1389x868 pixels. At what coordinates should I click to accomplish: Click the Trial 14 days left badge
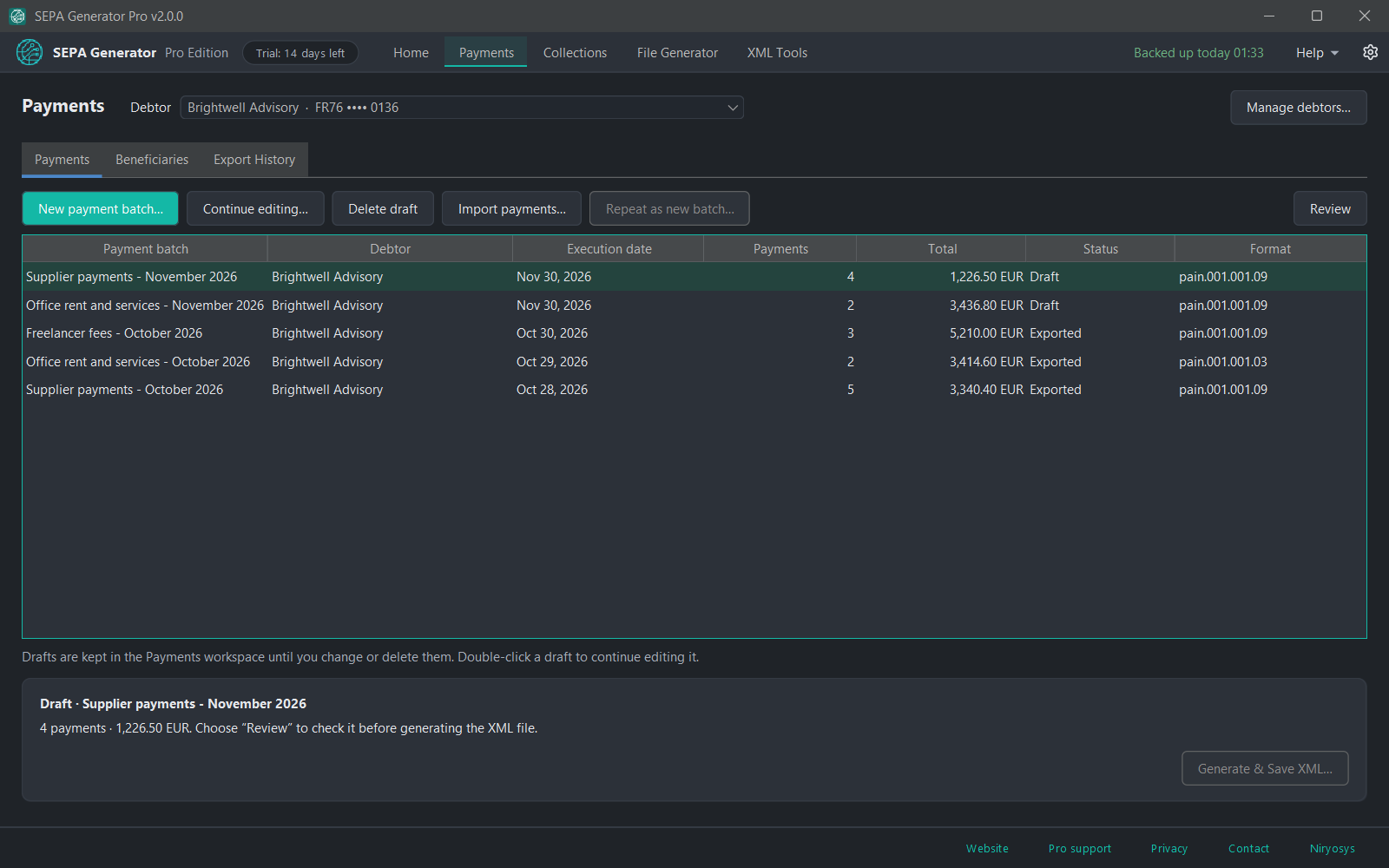pos(300,53)
